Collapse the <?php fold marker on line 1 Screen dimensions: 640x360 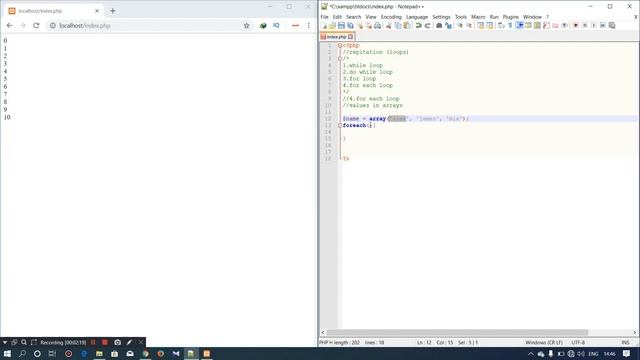click(x=340, y=45)
